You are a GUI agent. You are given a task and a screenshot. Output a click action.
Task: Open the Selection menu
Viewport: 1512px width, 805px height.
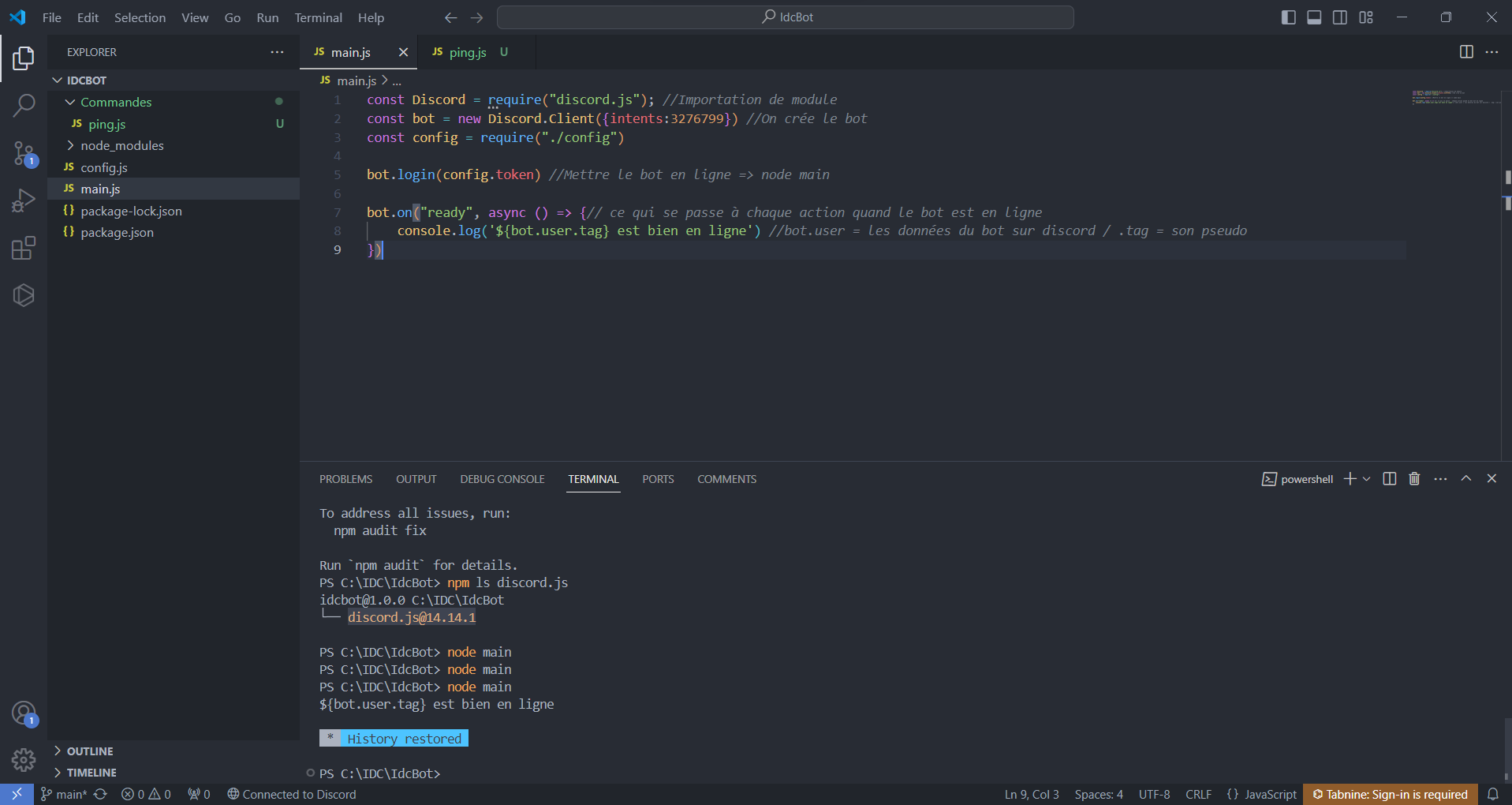(140, 17)
